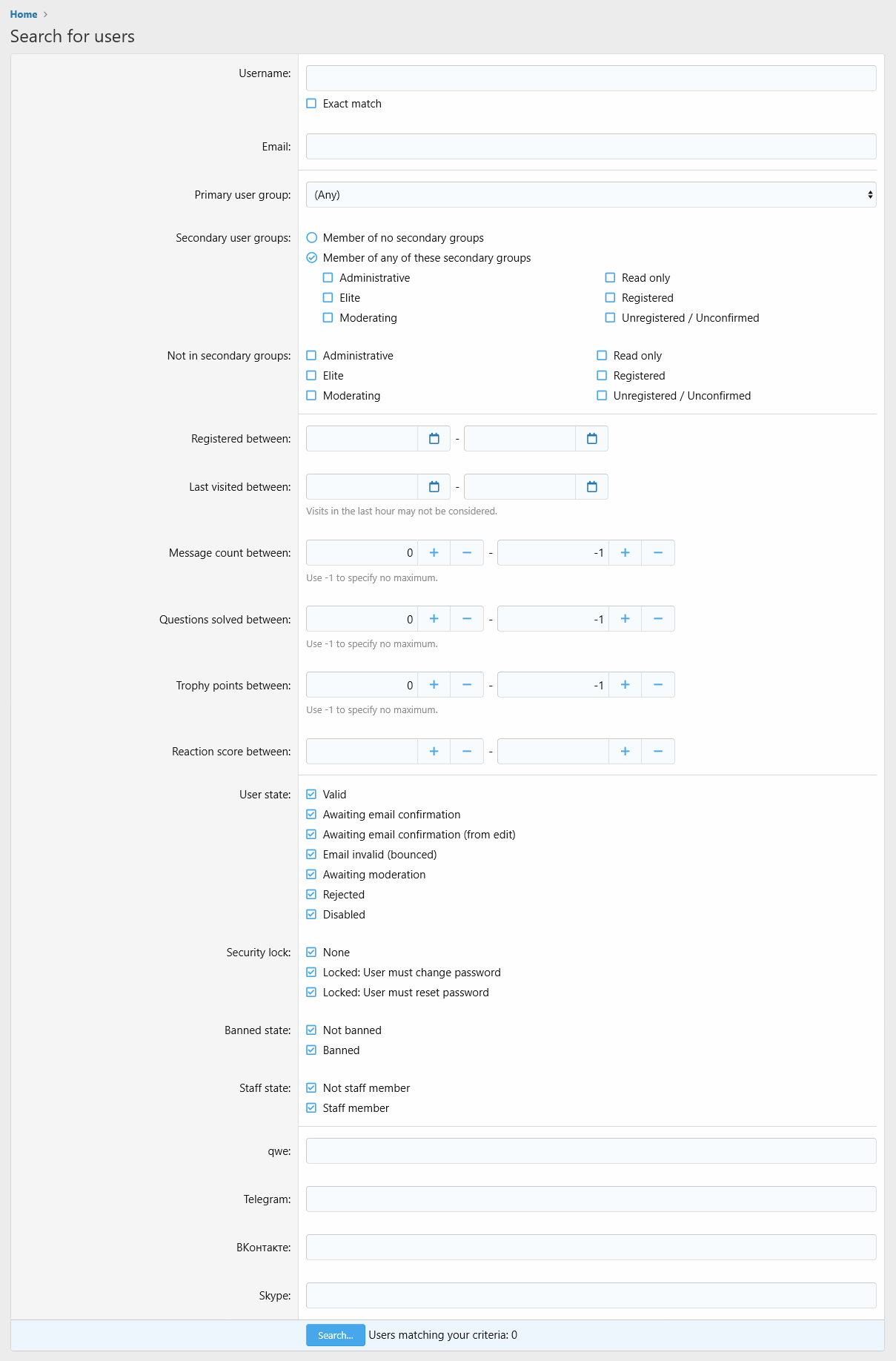Screen dimensions: 896x1361
Task: Enable the Exact match checkbox
Action: (311, 104)
